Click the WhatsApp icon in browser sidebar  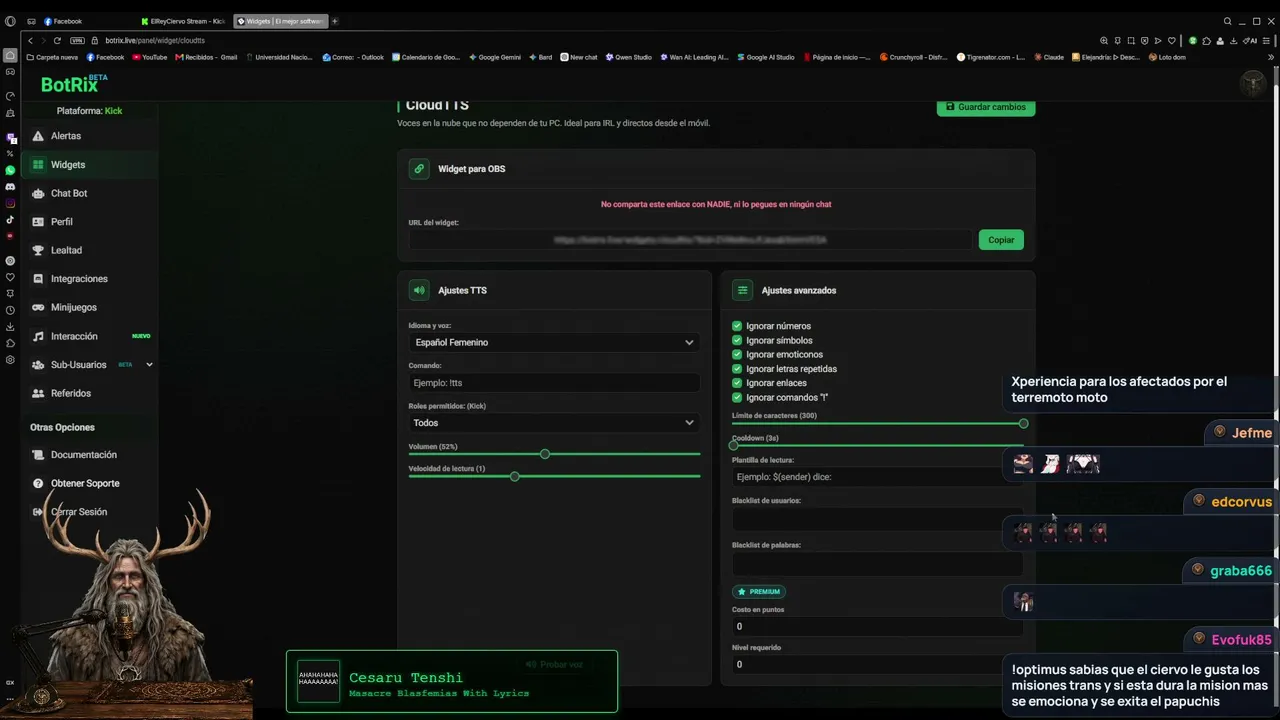point(10,170)
